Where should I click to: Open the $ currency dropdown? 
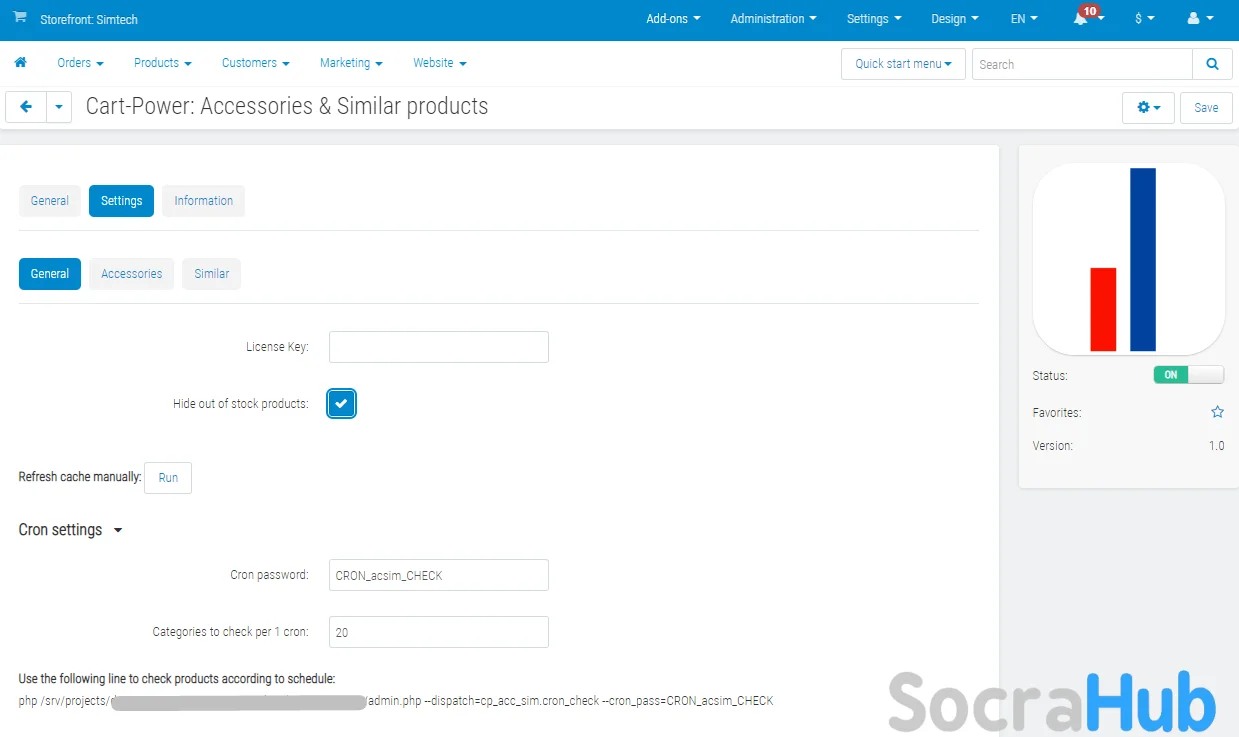pyautogui.click(x=1145, y=19)
